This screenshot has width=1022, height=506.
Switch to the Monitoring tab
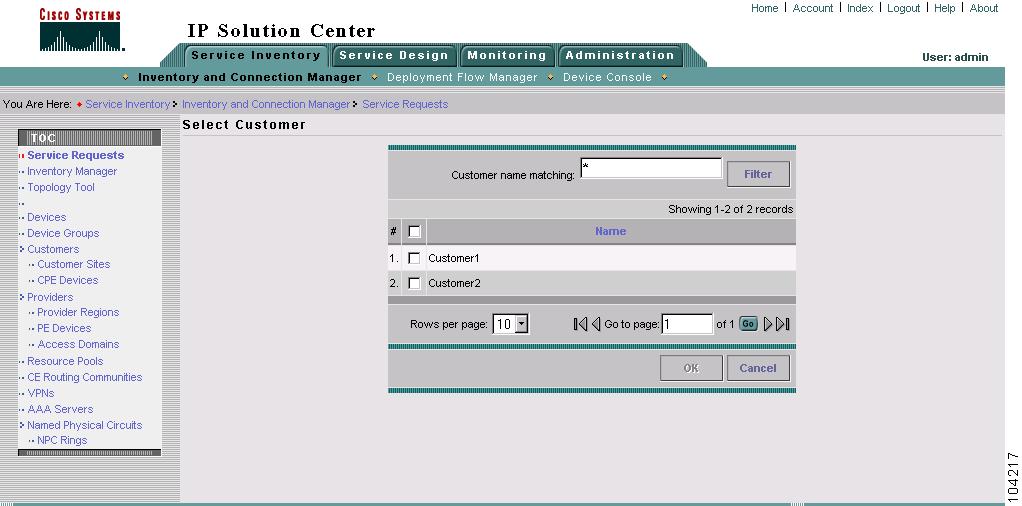(x=506, y=55)
